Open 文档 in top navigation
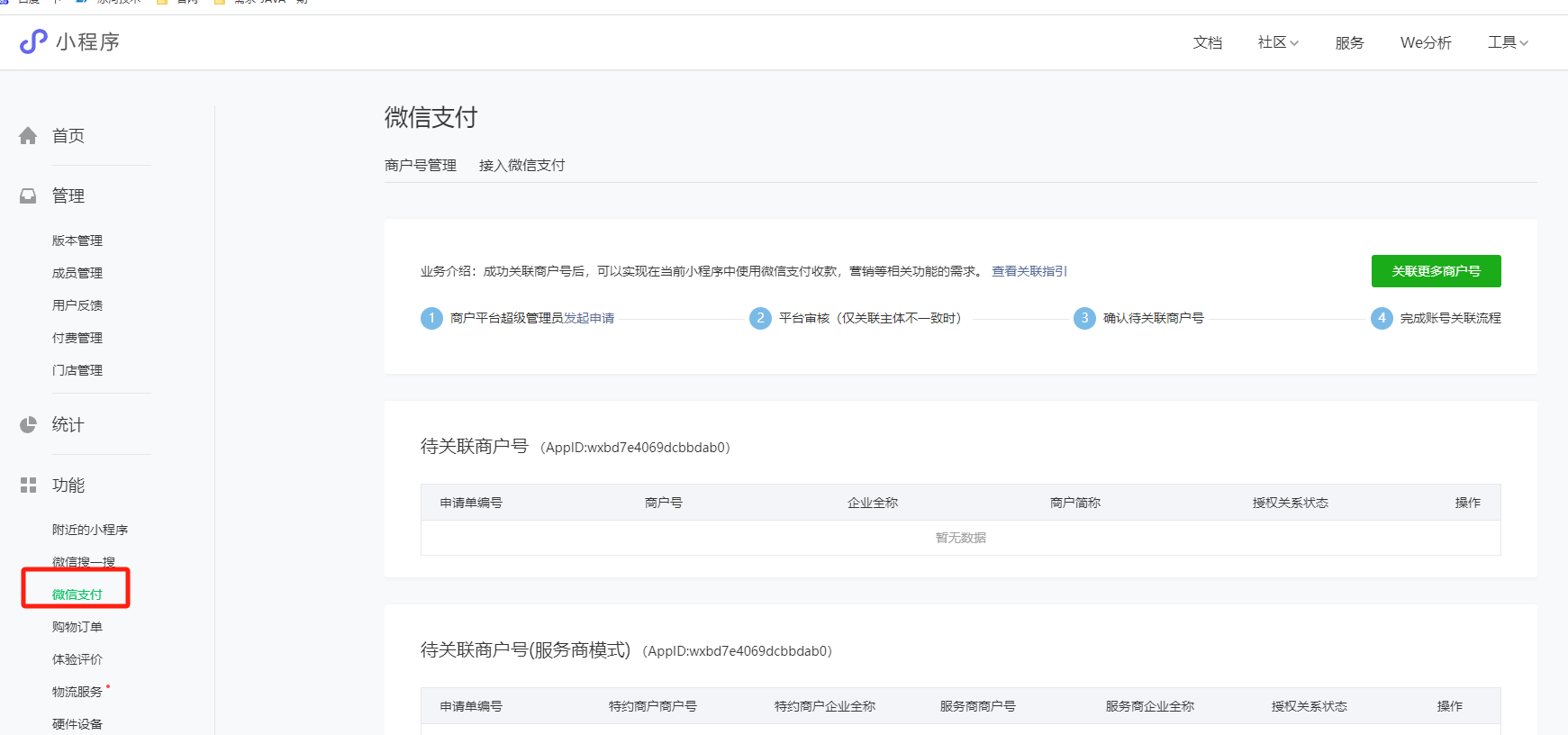The height and width of the screenshot is (735, 1568). coord(1208,42)
